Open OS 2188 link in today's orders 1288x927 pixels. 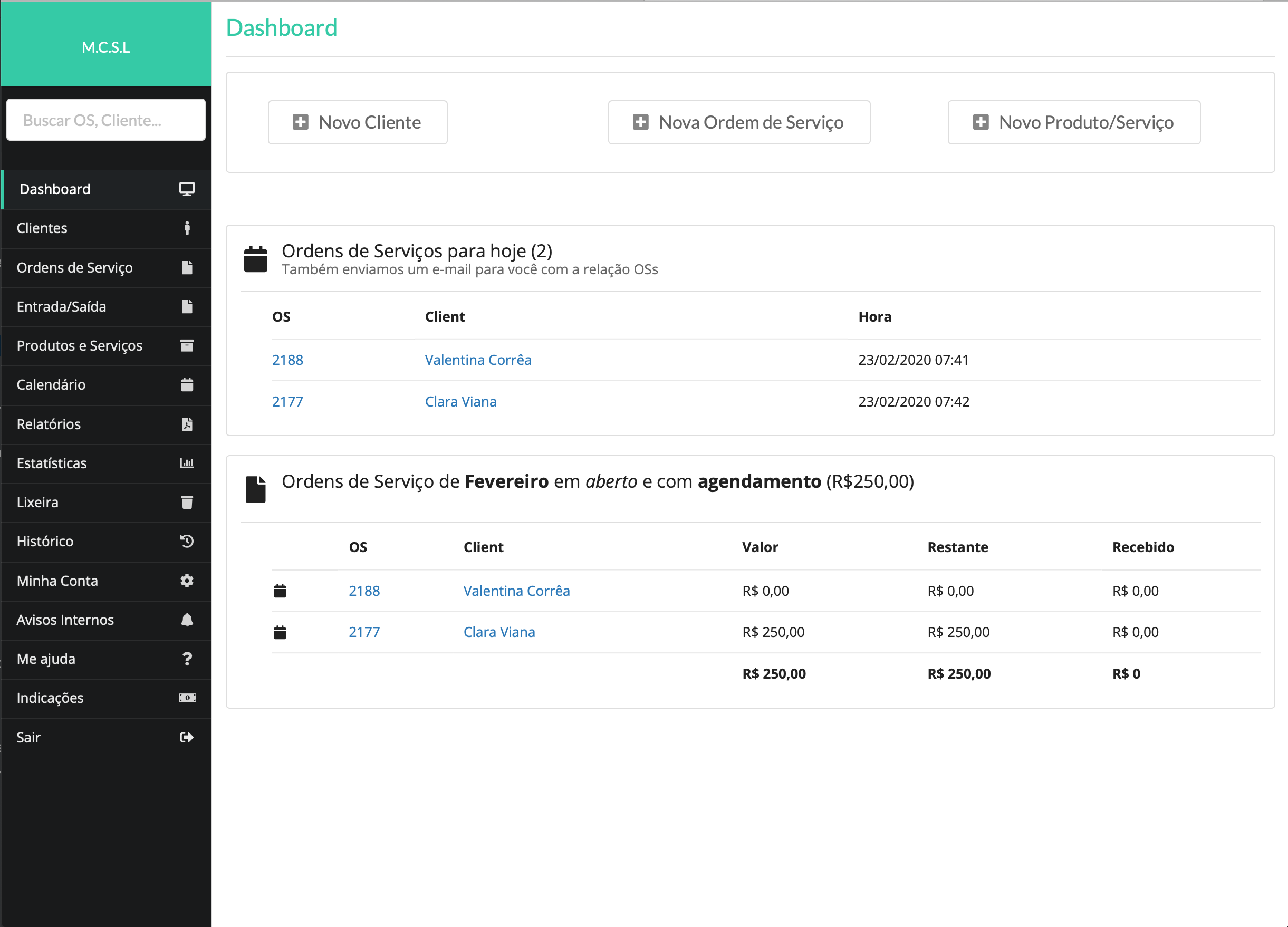(x=287, y=360)
